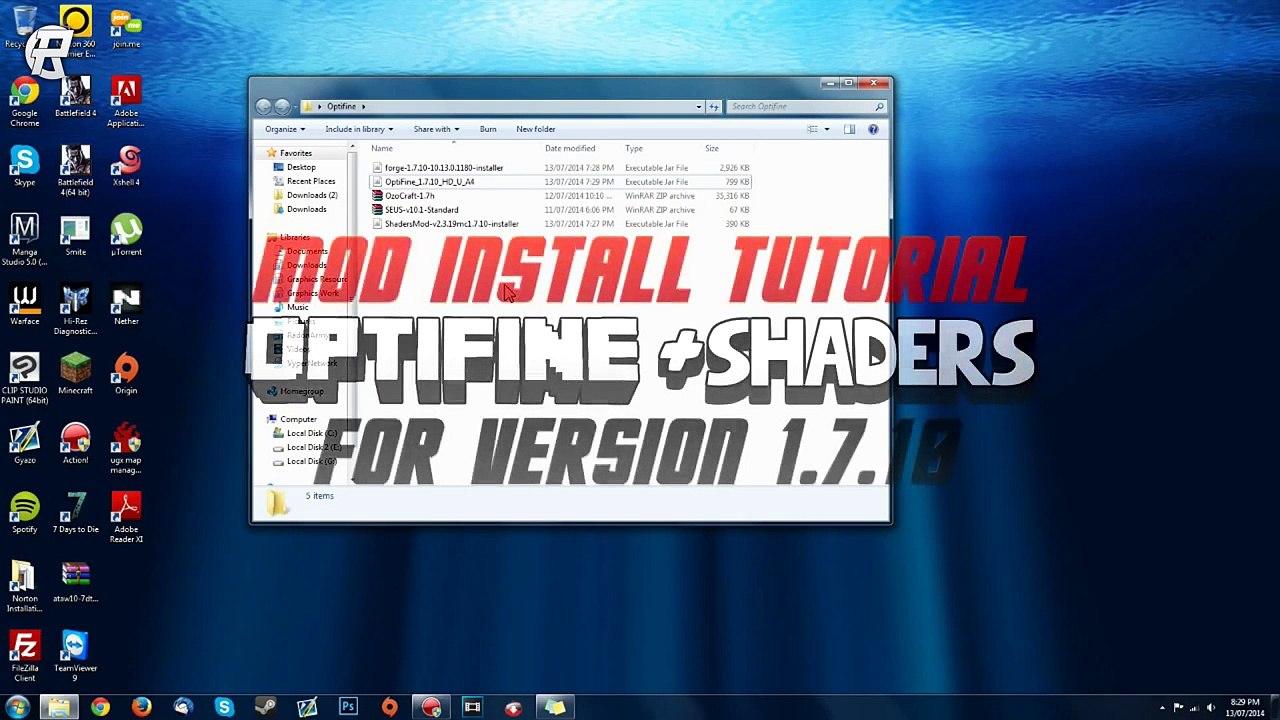
Task: Open Local Disk (C:) in sidebar
Action: pyautogui.click(x=311, y=433)
